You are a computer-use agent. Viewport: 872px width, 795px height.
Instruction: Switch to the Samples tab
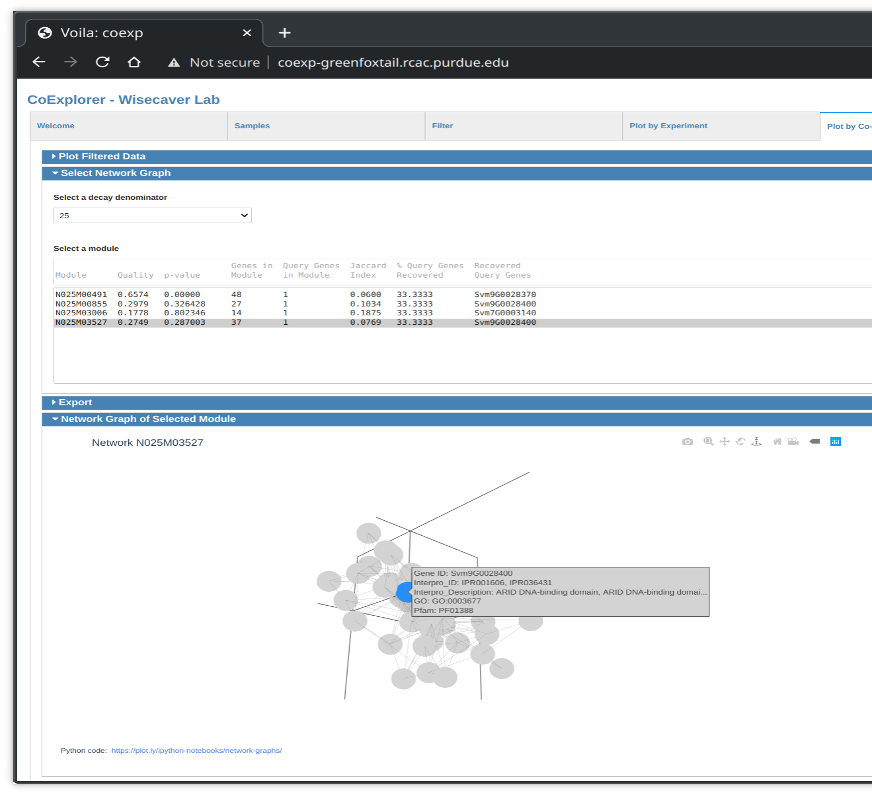[252, 126]
